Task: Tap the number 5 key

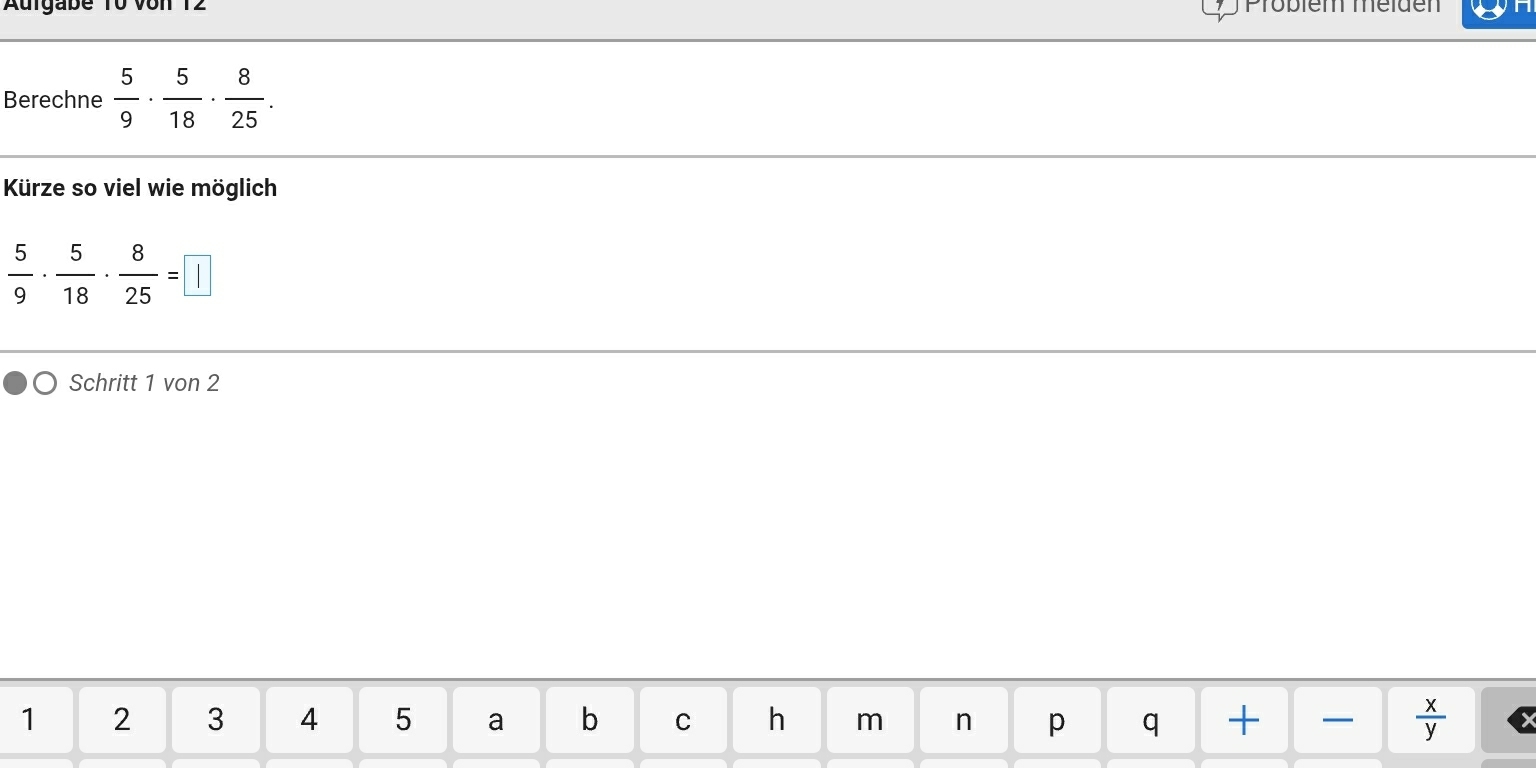Action: tap(403, 720)
